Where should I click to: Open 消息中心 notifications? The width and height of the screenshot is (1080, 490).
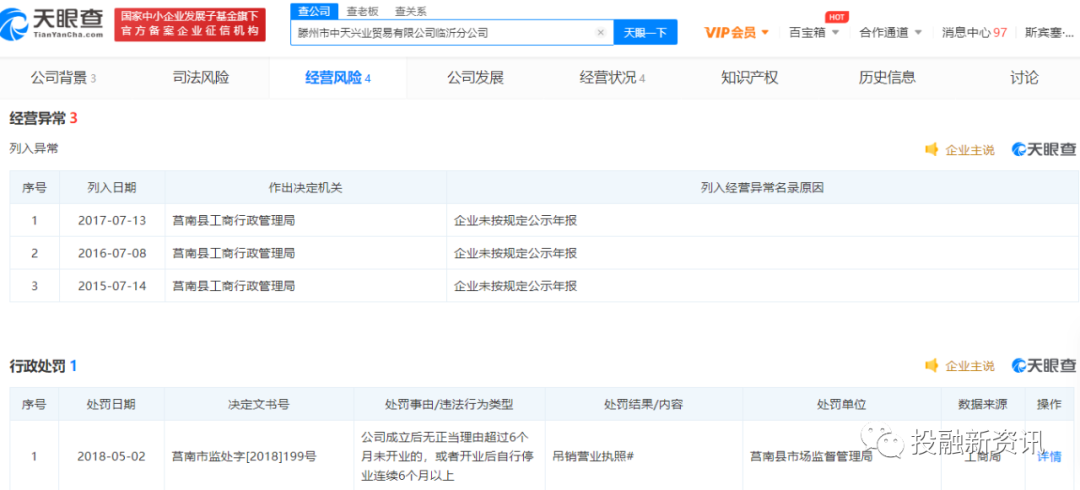(x=975, y=32)
